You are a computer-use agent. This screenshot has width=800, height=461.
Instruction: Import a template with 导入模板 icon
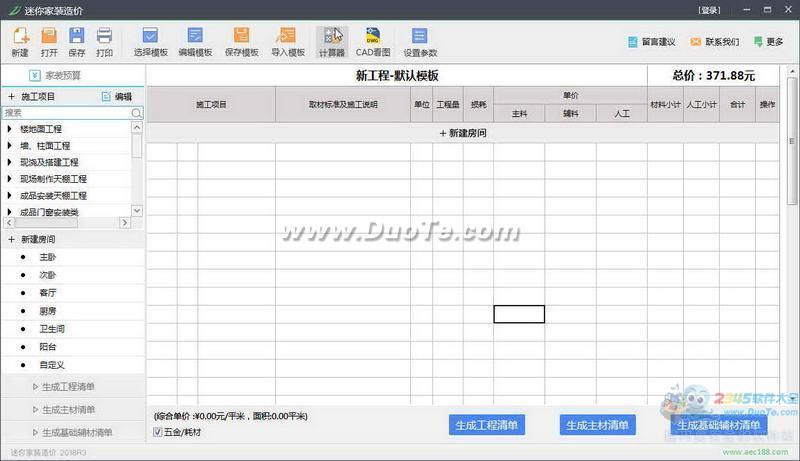click(288, 40)
